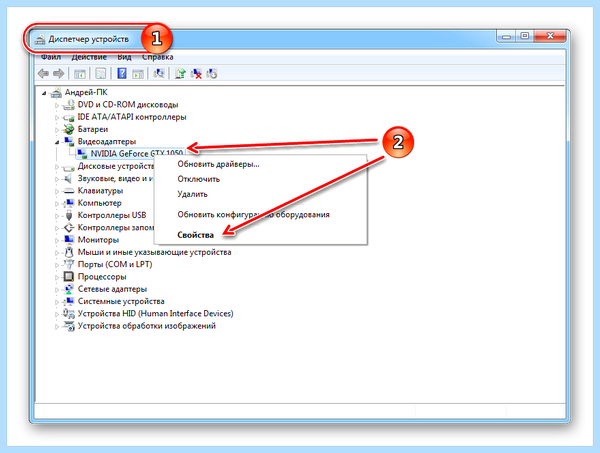Click the USB plug icon of Контроллеры USB
This screenshot has height=453, width=600.
tap(69, 215)
